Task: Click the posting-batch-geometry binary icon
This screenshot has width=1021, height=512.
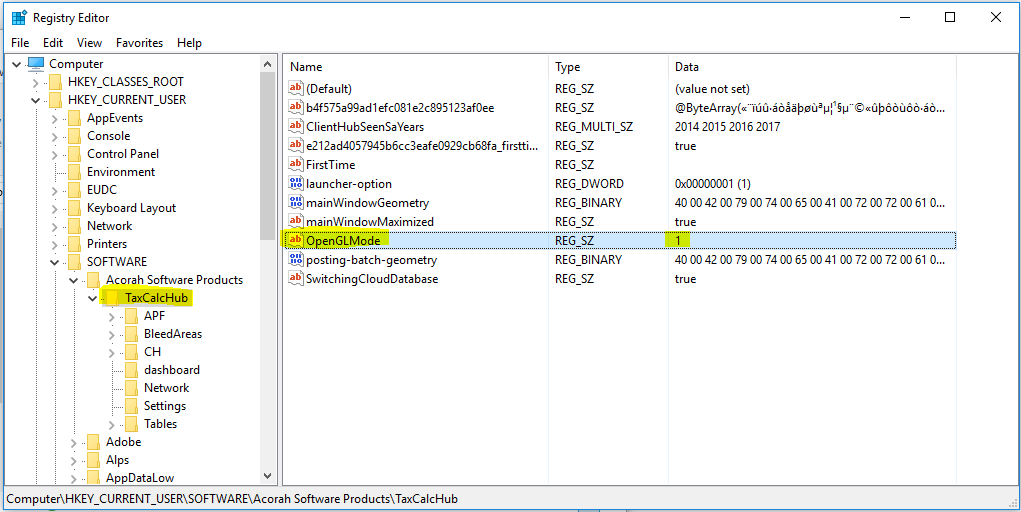Action: point(295,260)
